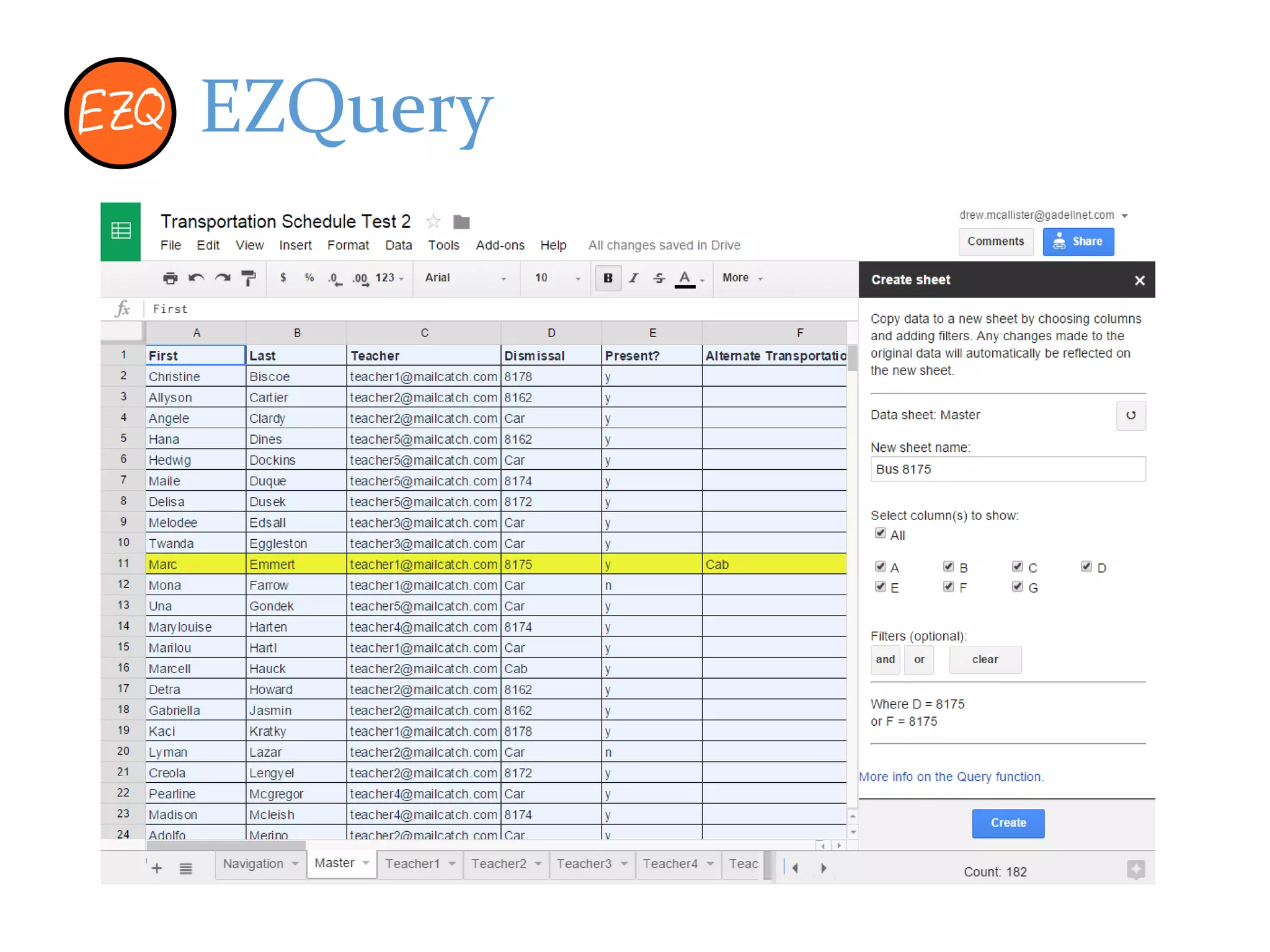Viewport: 1270px width, 952px height.
Task: Open the Add-ons menu
Action: coord(500,245)
